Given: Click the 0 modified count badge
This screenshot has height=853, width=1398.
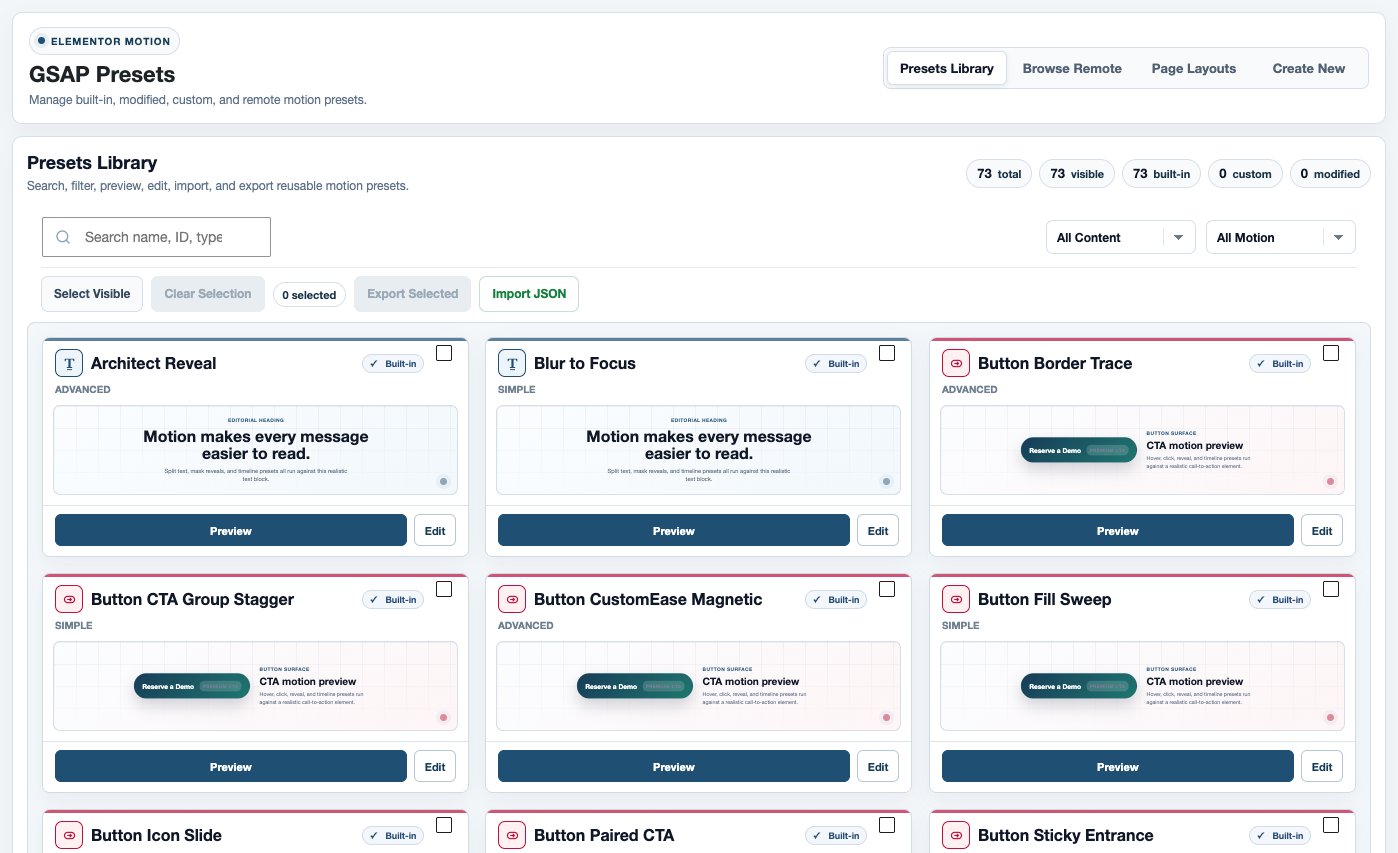Looking at the screenshot, I should click(1330, 174).
